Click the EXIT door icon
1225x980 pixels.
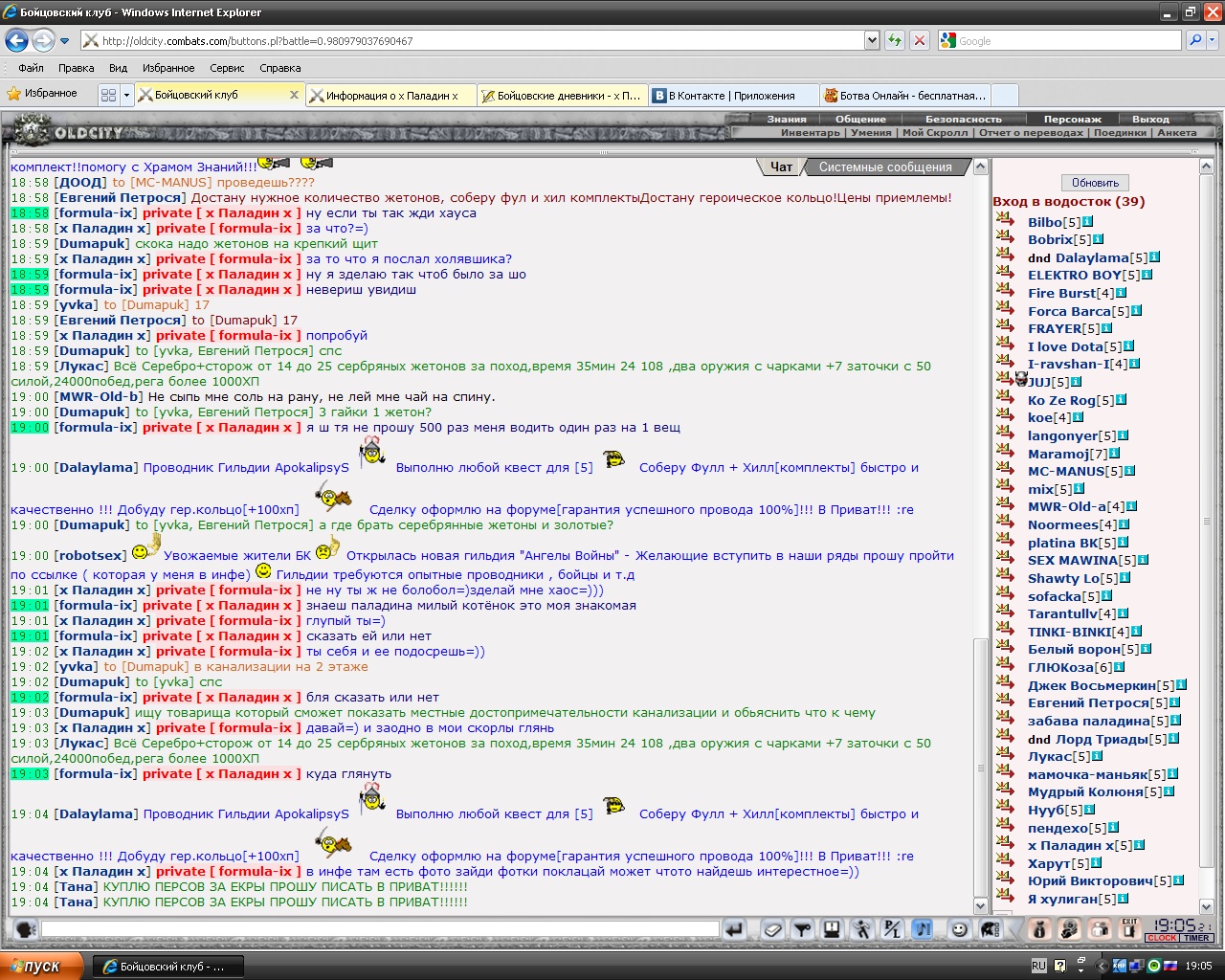tap(1129, 928)
